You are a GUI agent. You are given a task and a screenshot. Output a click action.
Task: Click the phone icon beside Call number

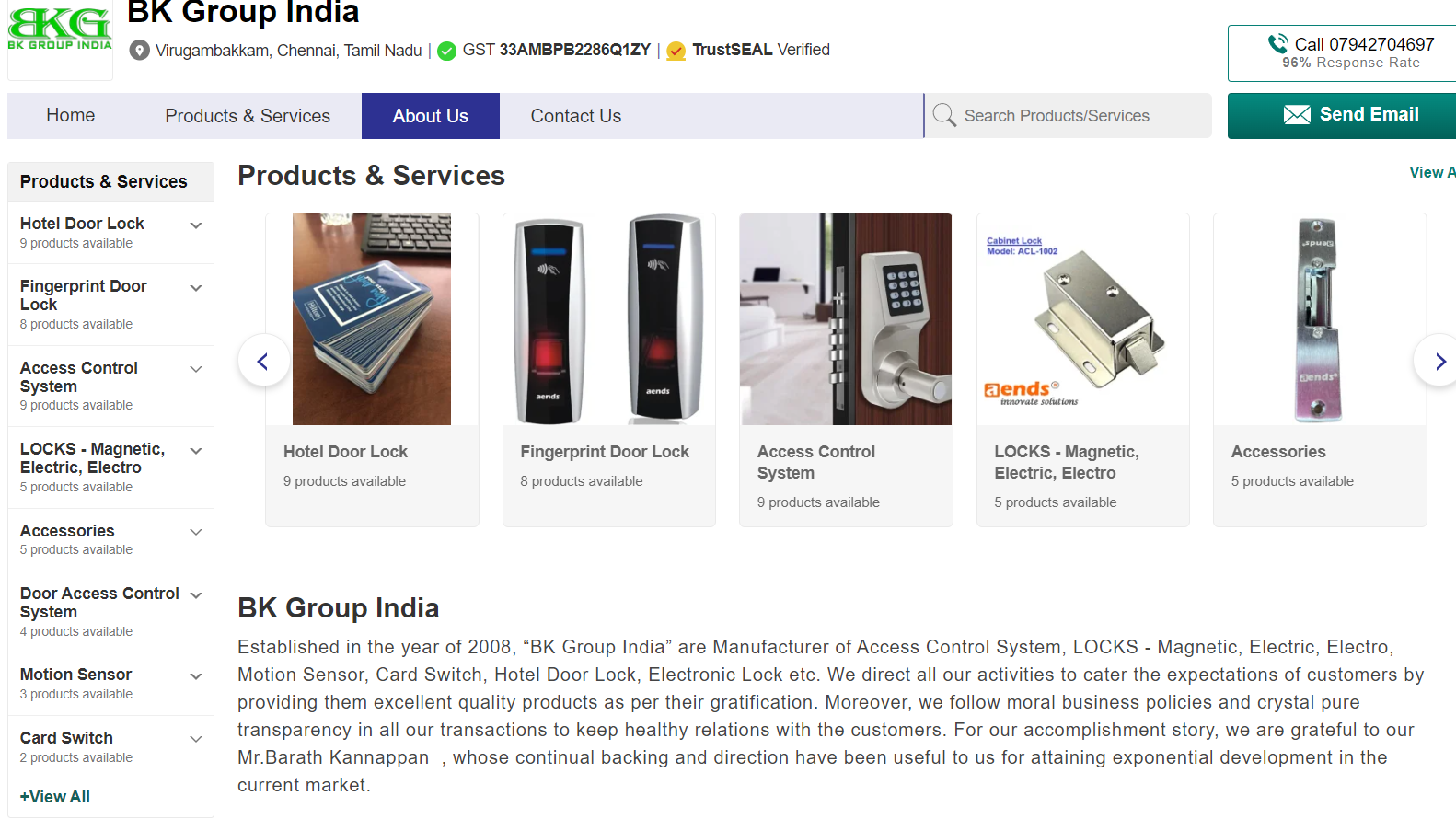[1277, 43]
